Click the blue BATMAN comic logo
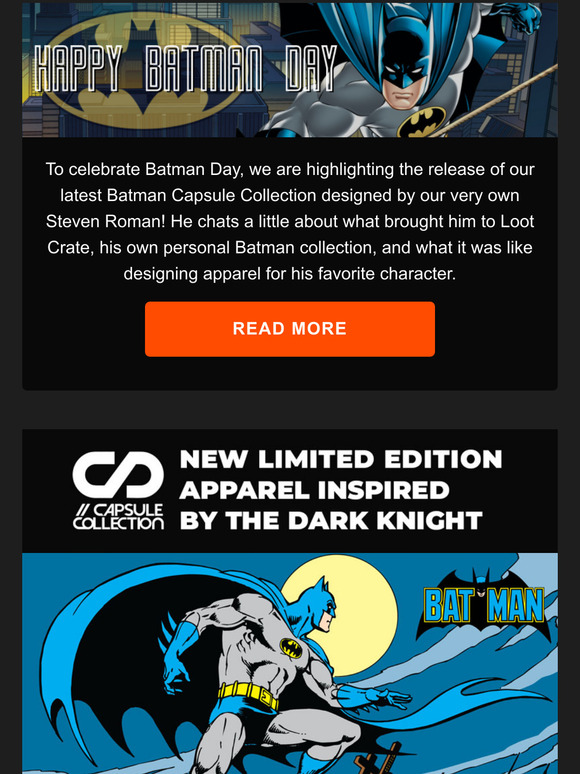Screen dimensions: 580x774 click(x=483, y=605)
